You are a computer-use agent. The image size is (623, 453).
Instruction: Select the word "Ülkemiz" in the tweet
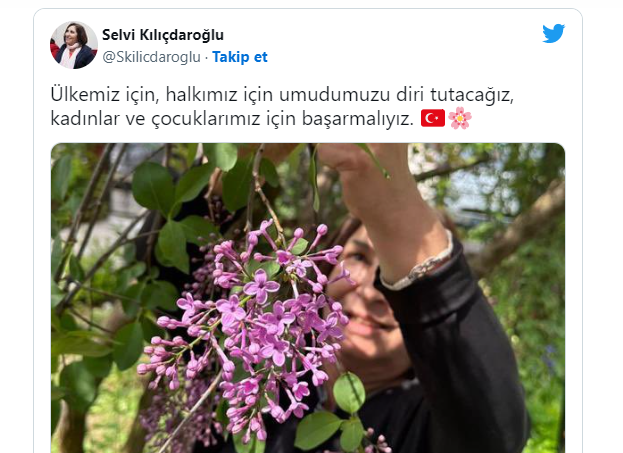point(85,95)
